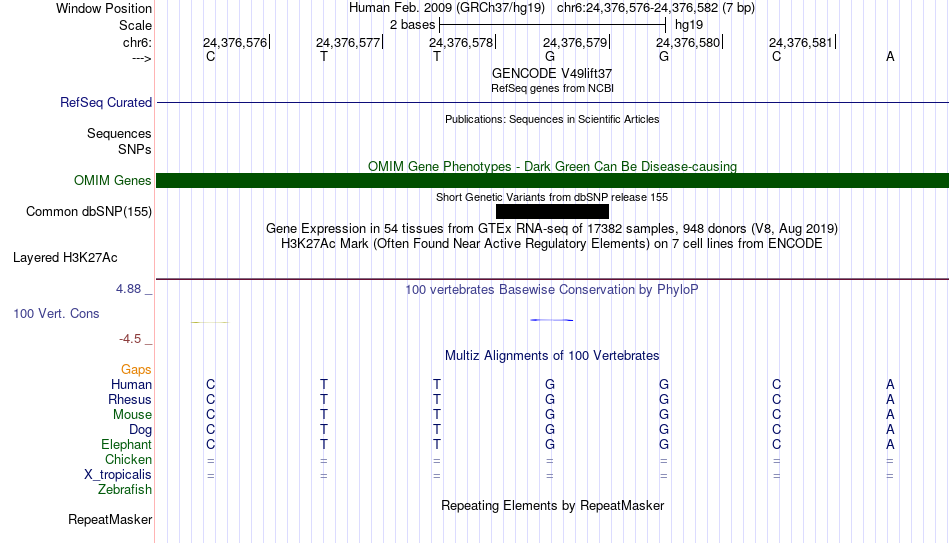Click the RepeatMasker track label
This screenshot has height=543, width=950.
(110, 519)
